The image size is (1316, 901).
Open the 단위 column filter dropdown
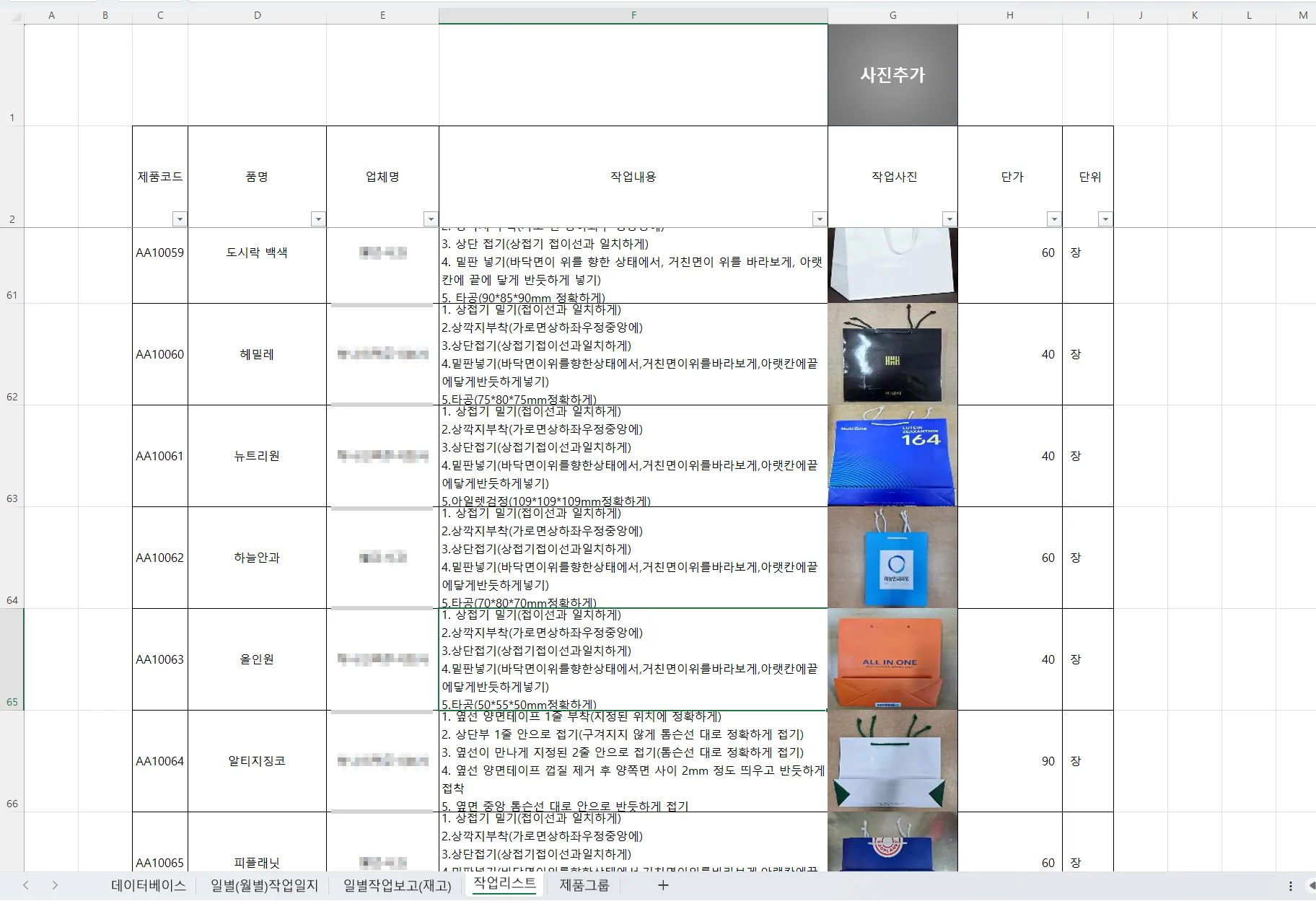pos(1105,219)
